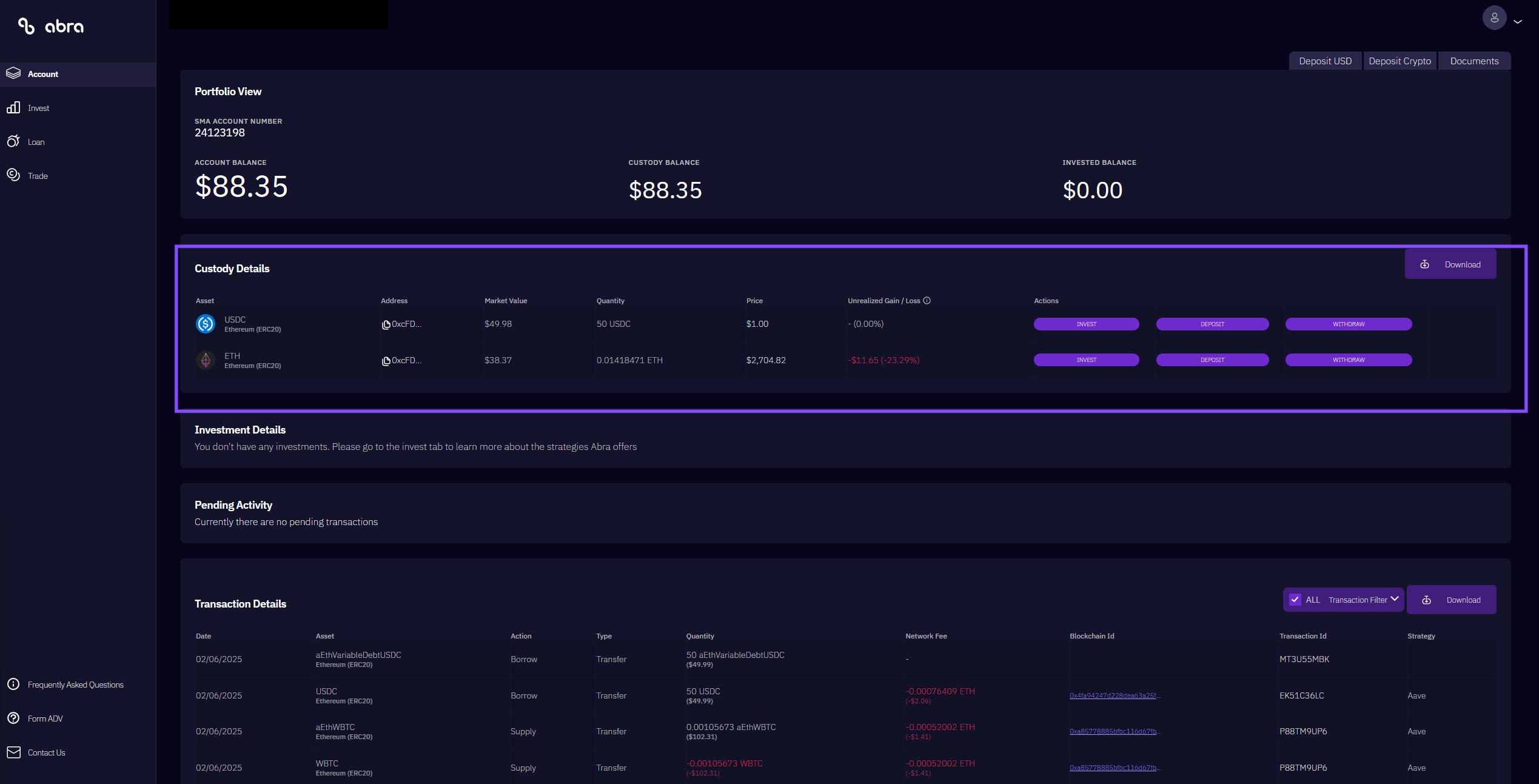Click transaction ID MT3U55MBK

pyautogui.click(x=1304, y=659)
